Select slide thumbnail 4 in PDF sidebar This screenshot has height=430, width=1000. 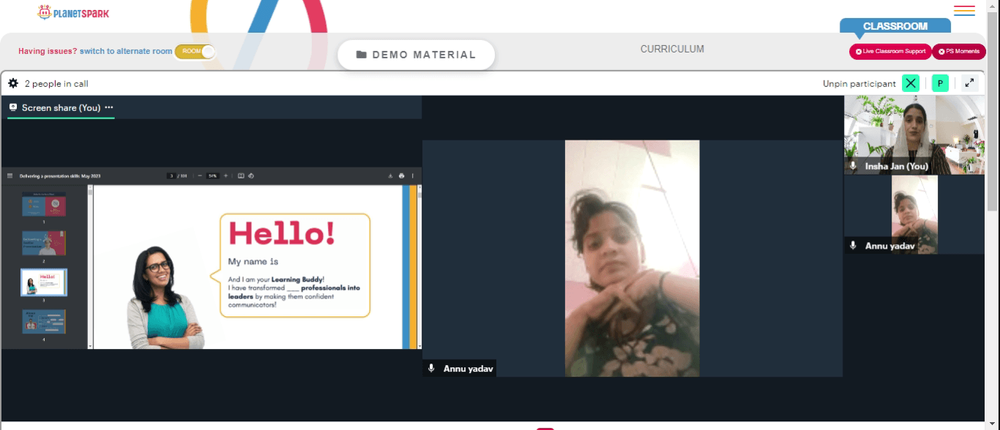44,322
